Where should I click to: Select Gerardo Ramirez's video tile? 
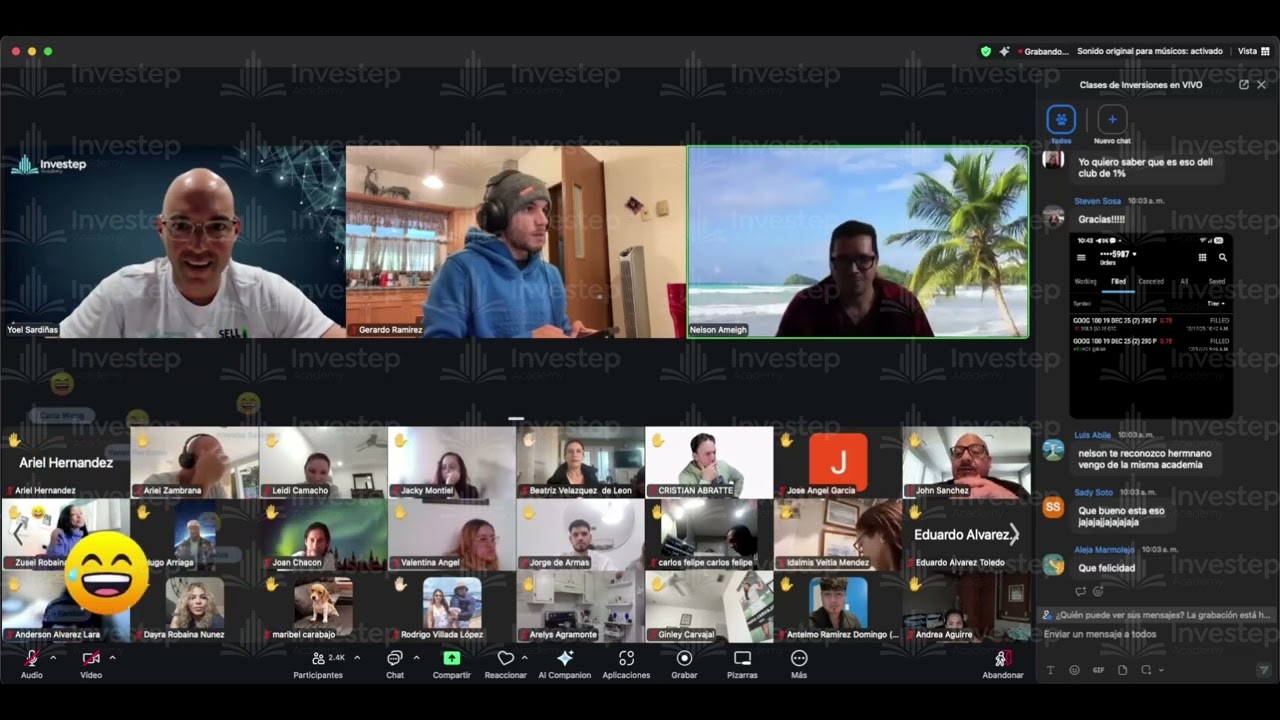515,242
